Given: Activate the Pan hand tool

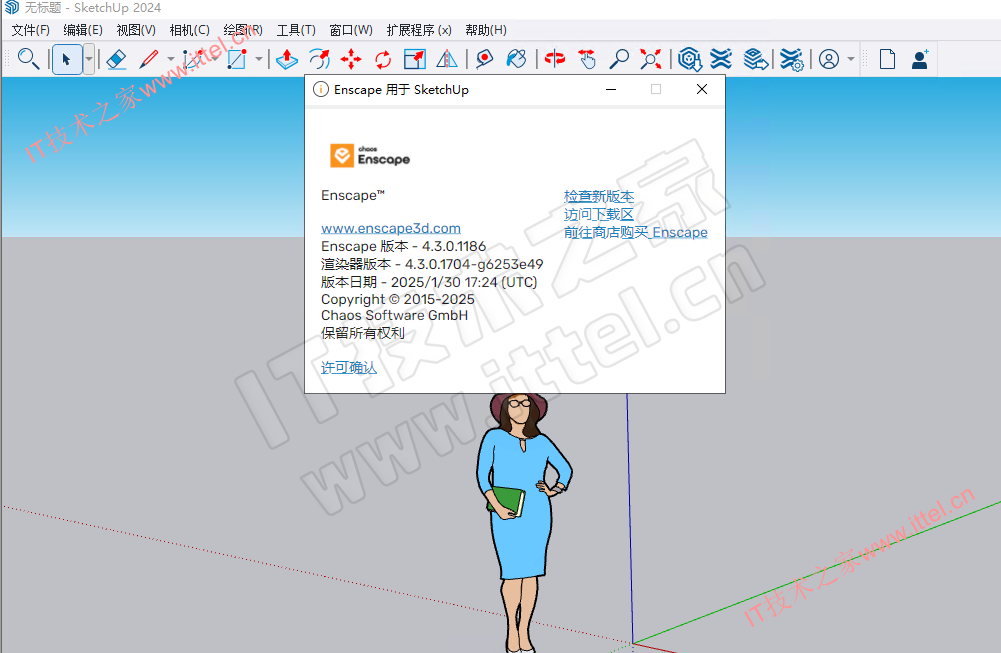Looking at the screenshot, I should pos(587,59).
